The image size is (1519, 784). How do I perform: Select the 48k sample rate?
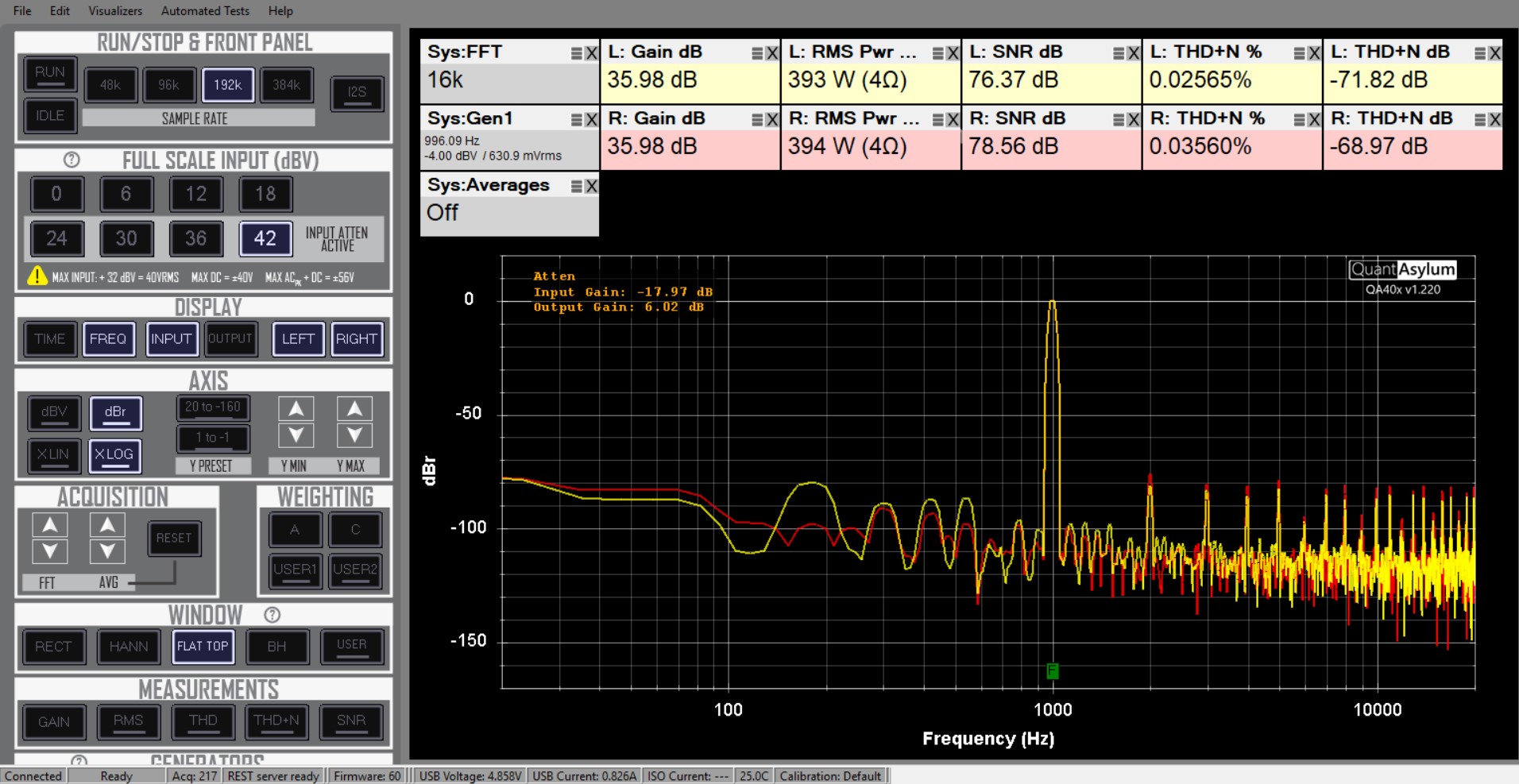[x=110, y=85]
